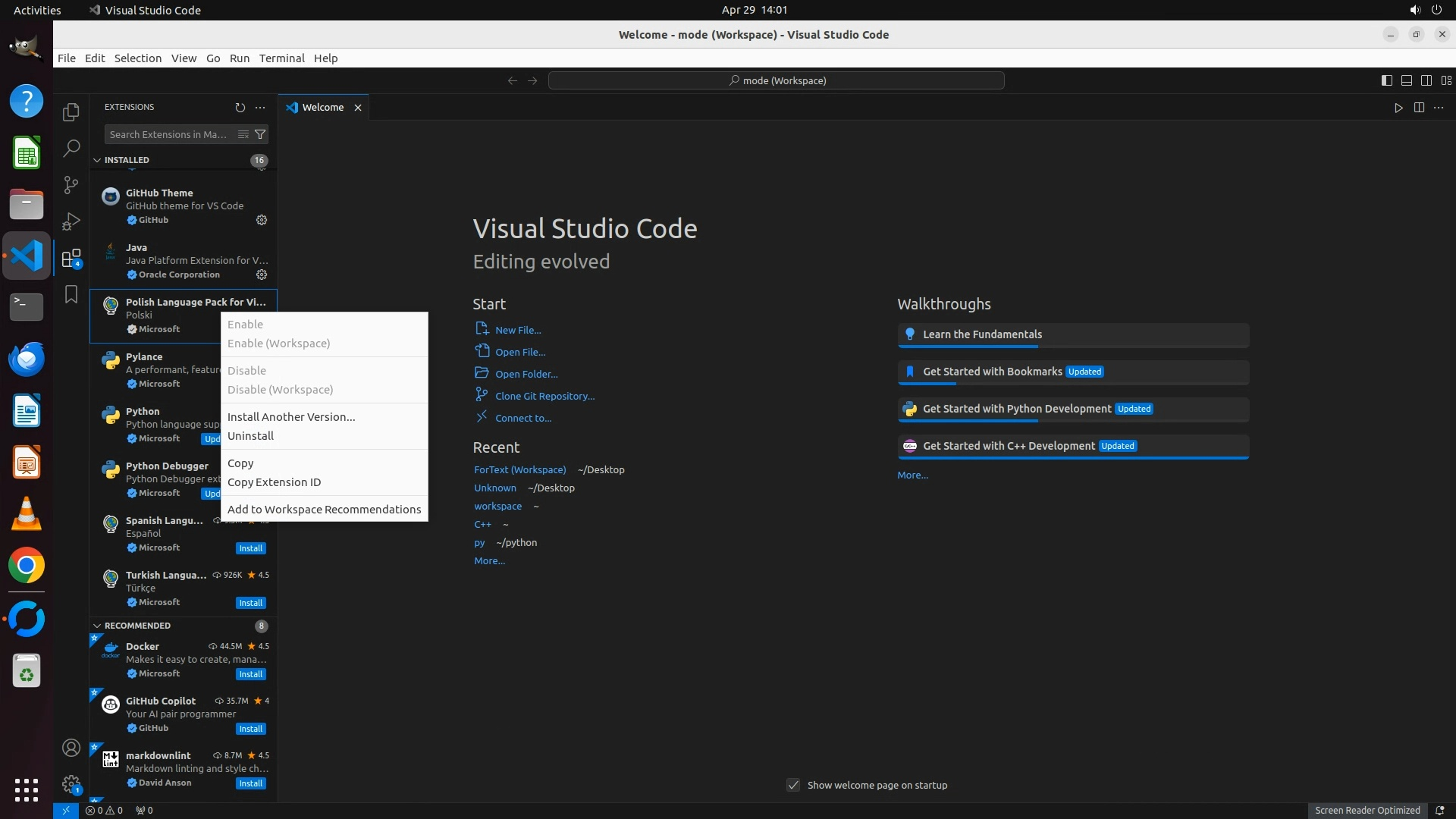Click the Bookmarks activity bar icon

point(71,294)
